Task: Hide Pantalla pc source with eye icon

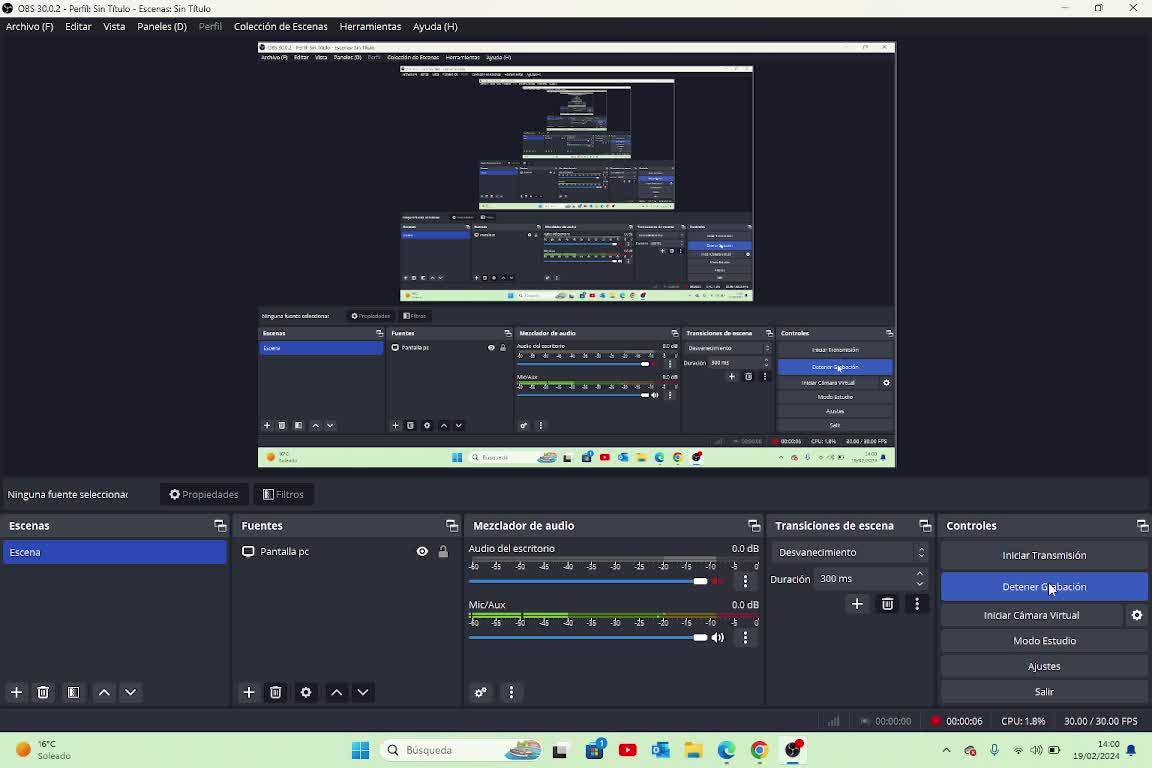Action: click(x=422, y=551)
